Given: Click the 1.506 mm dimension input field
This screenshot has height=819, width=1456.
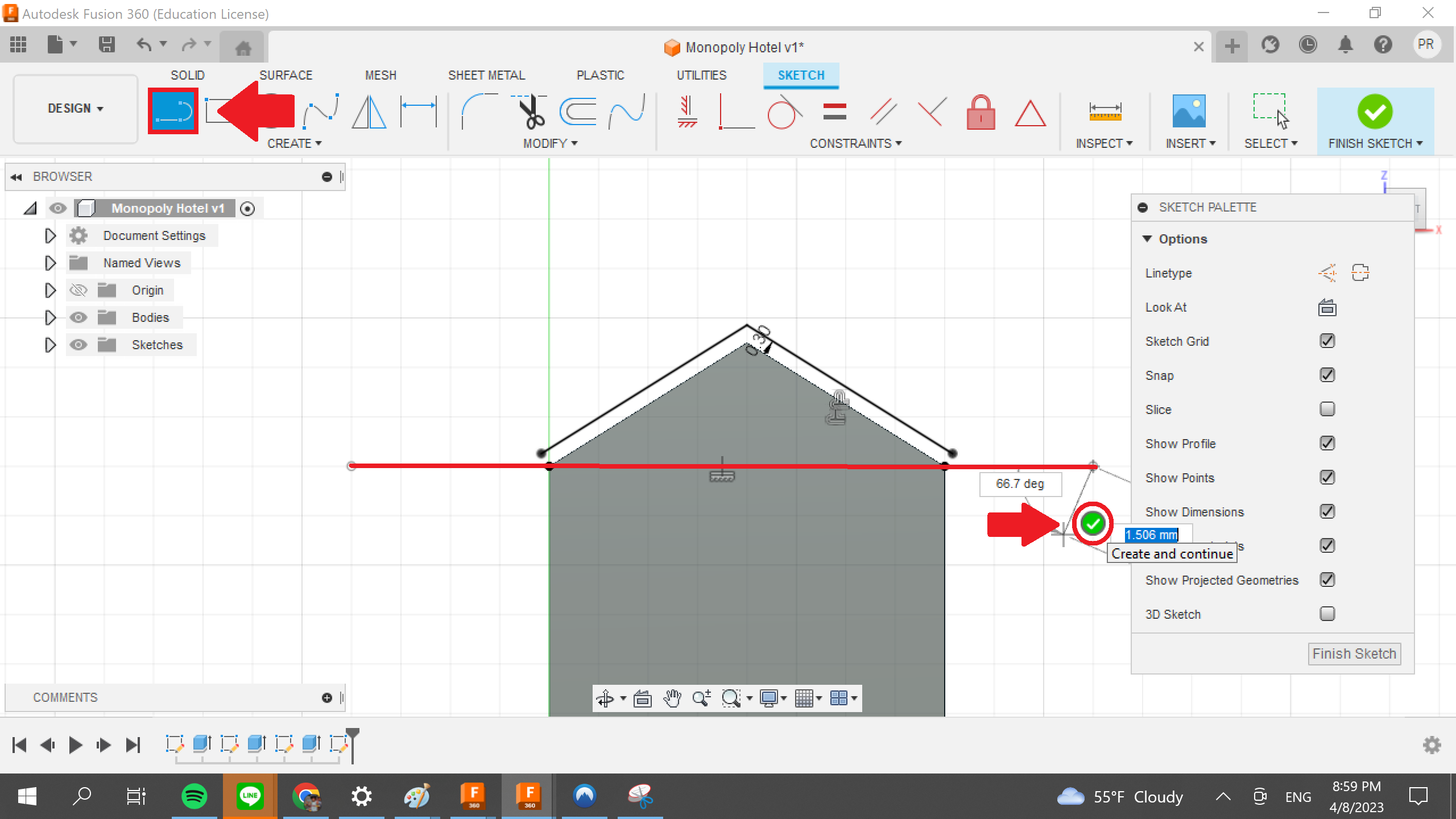Looking at the screenshot, I should 1152,535.
